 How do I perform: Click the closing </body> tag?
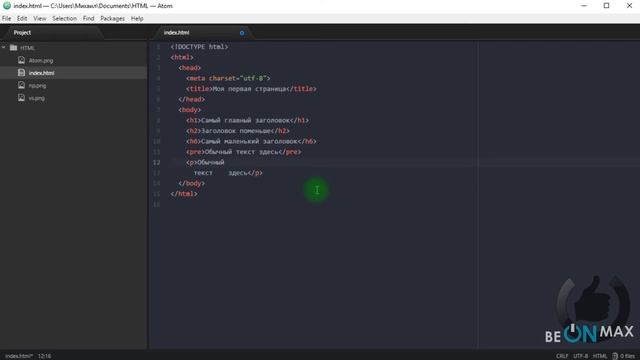(x=191, y=184)
